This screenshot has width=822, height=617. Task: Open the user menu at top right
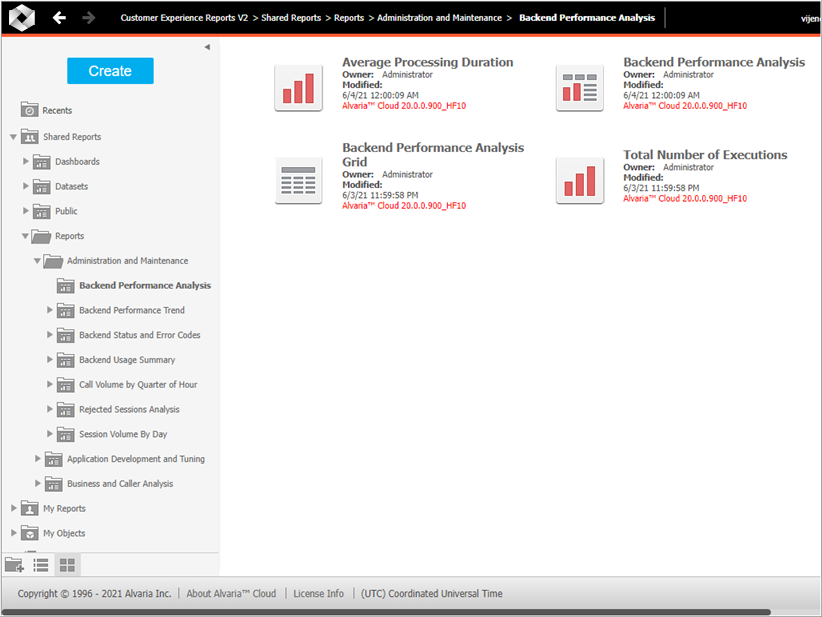[x=810, y=17]
